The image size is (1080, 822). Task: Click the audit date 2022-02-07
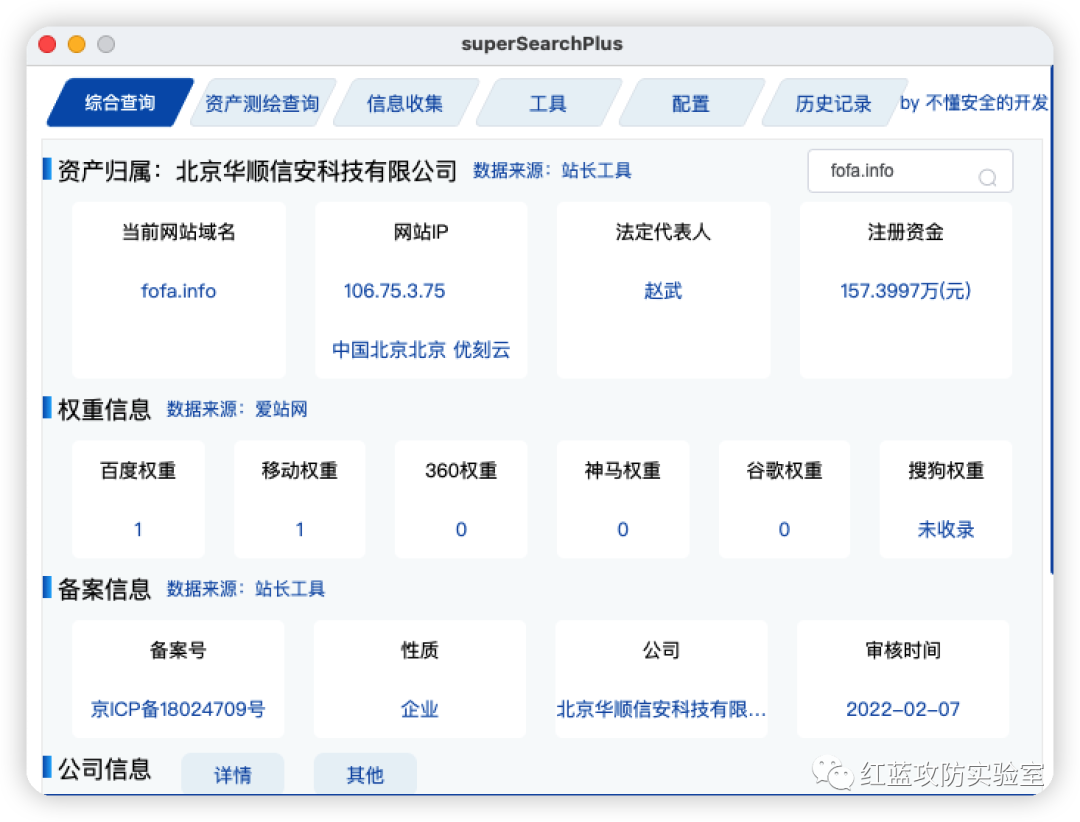coord(903,709)
